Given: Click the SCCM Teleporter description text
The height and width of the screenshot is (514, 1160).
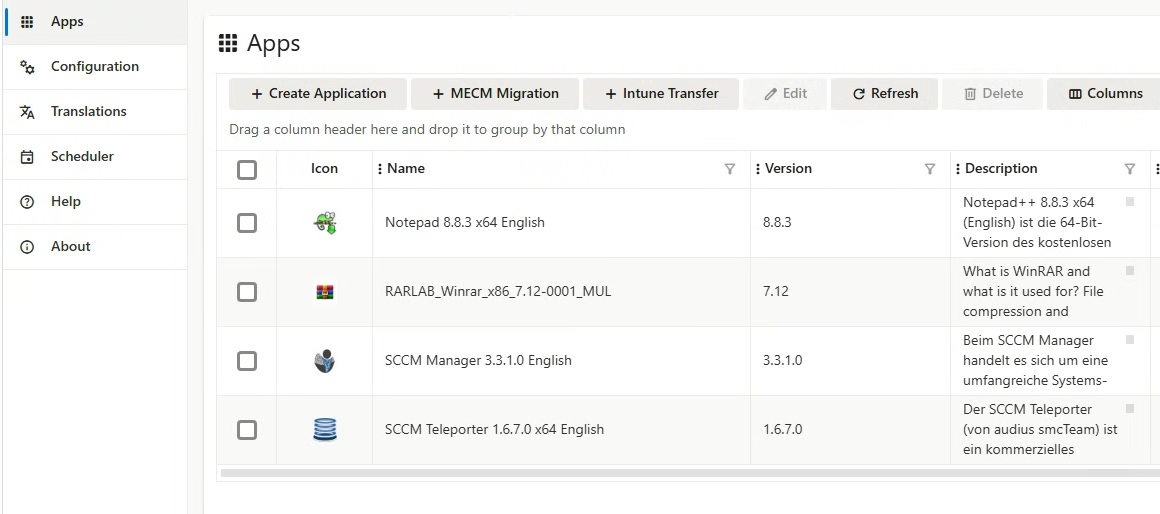Looking at the screenshot, I should click(1040, 430).
